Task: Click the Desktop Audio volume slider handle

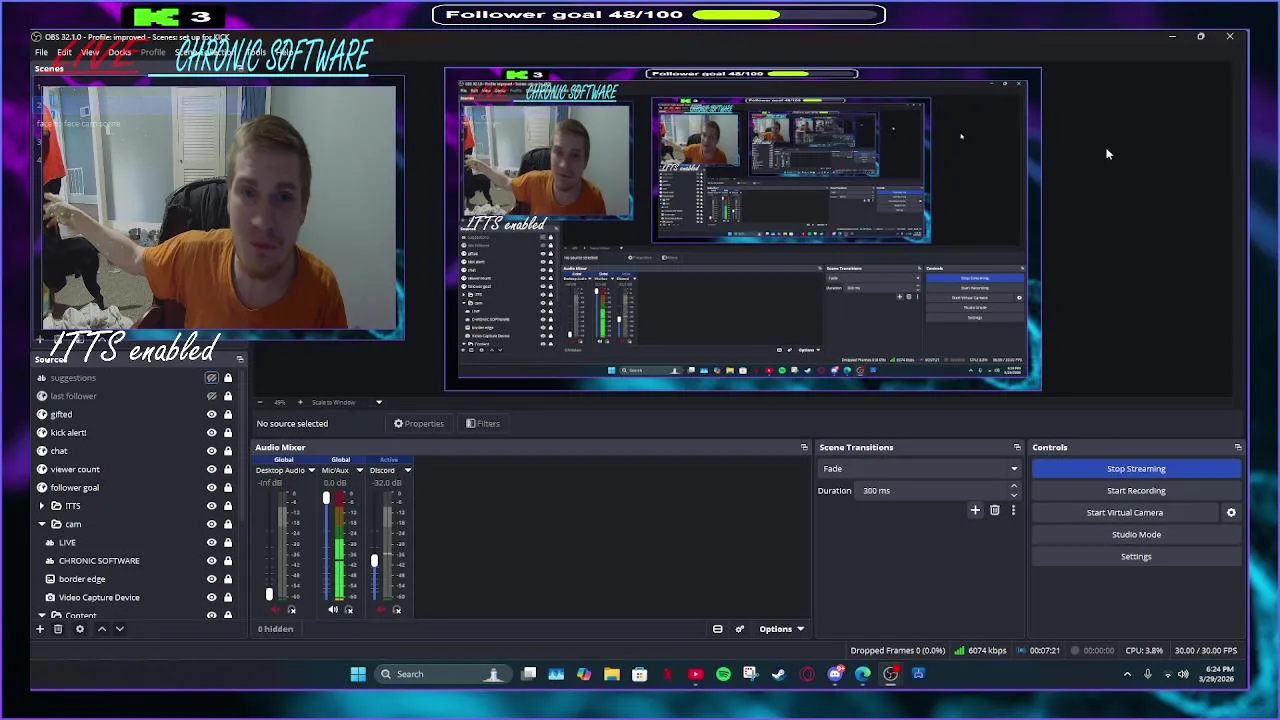Action: point(269,595)
